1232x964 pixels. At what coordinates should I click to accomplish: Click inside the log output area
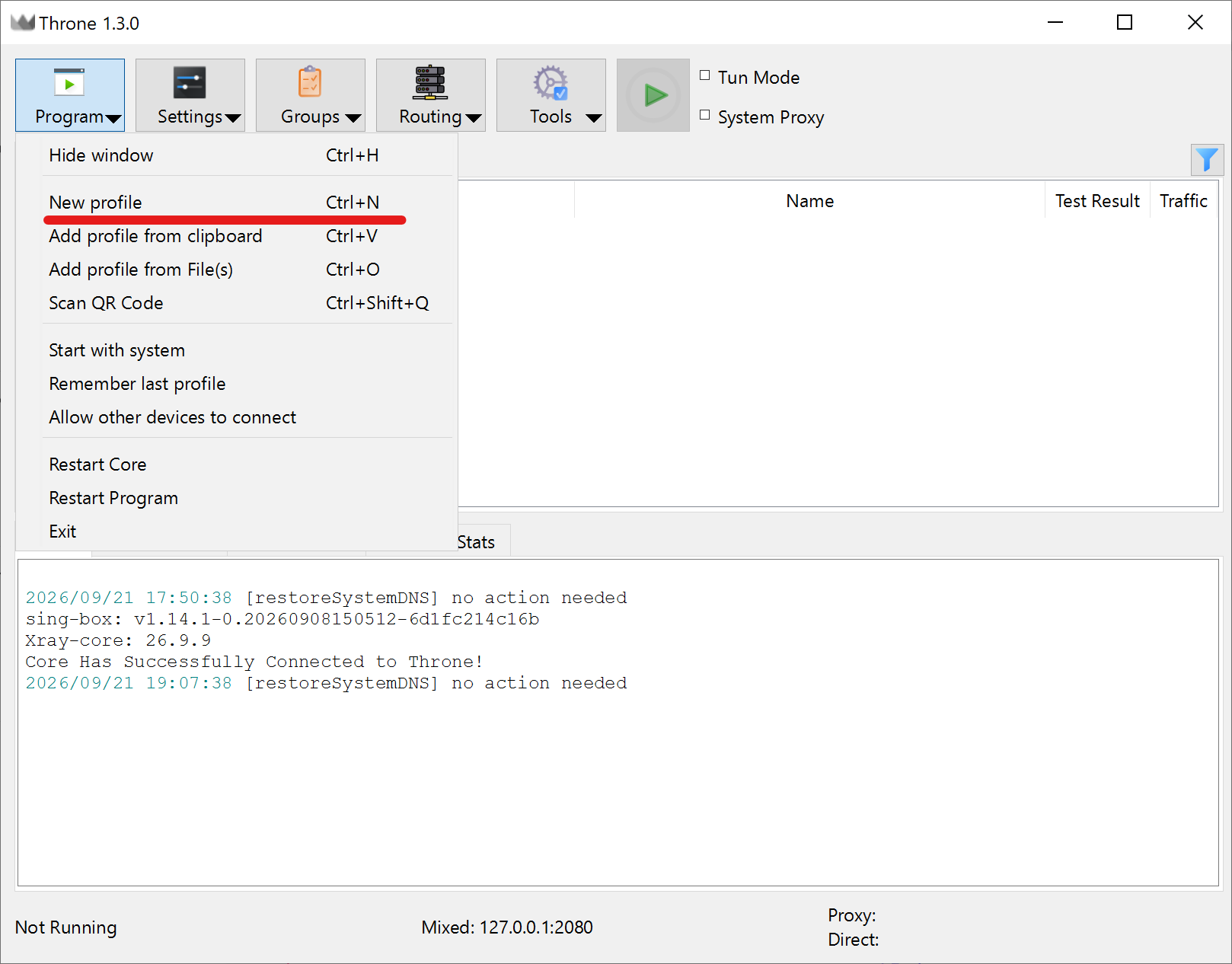(x=618, y=784)
